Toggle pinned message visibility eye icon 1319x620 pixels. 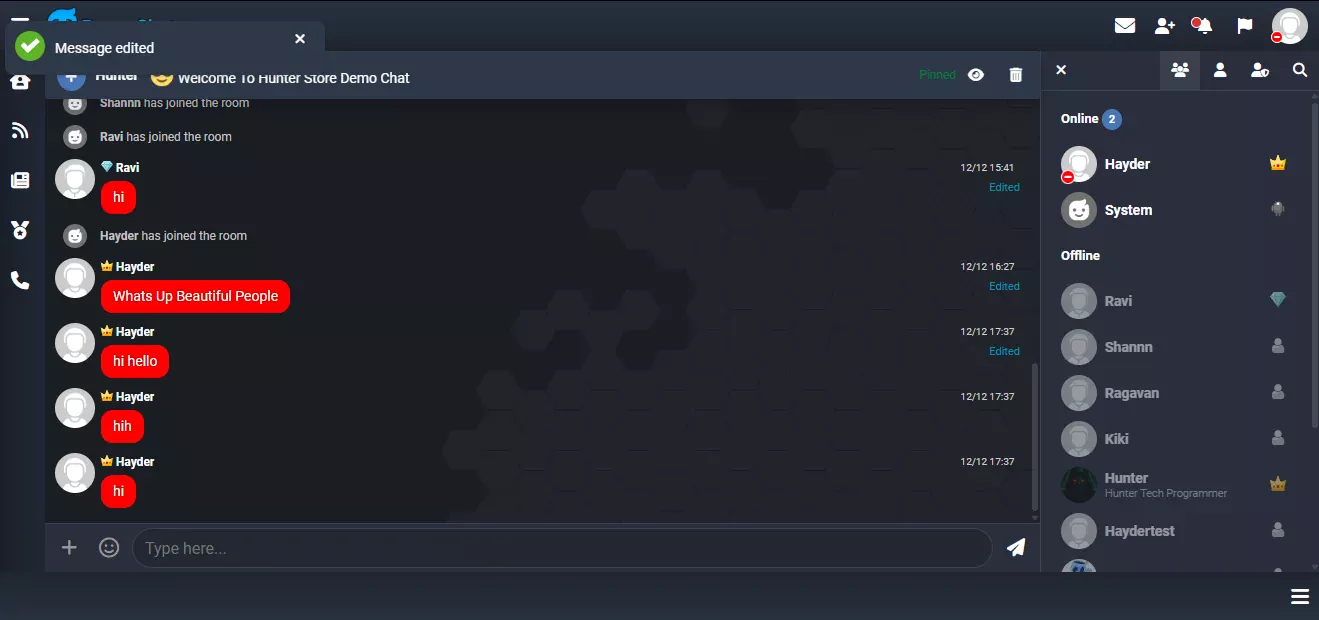click(x=976, y=75)
